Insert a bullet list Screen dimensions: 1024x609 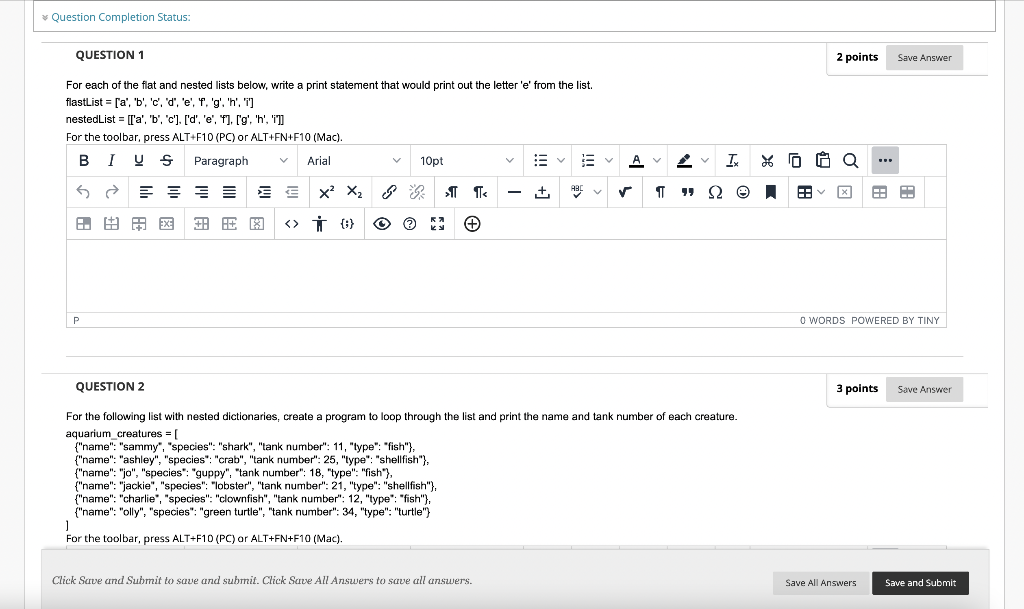[541, 161]
